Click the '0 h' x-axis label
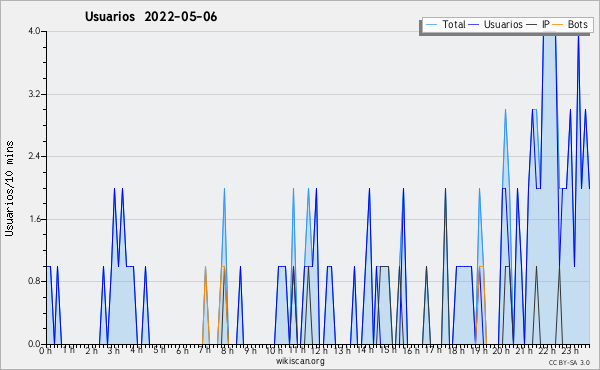 (x=45, y=351)
